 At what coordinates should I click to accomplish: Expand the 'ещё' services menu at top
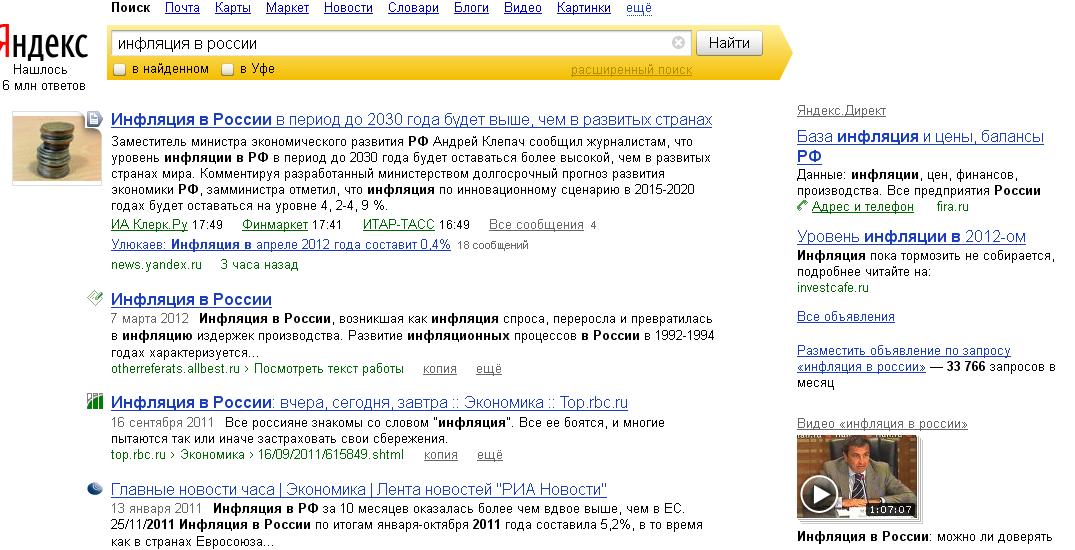pyautogui.click(x=639, y=8)
